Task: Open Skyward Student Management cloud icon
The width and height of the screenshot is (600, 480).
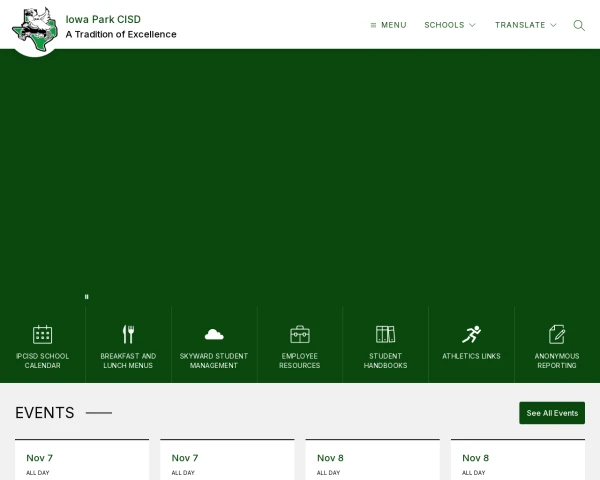Action: tap(214, 335)
